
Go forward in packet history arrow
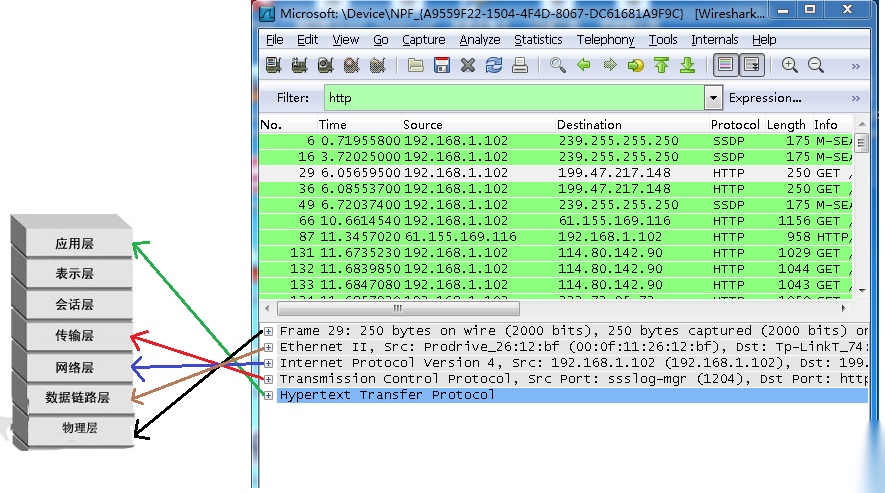pyautogui.click(x=610, y=66)
